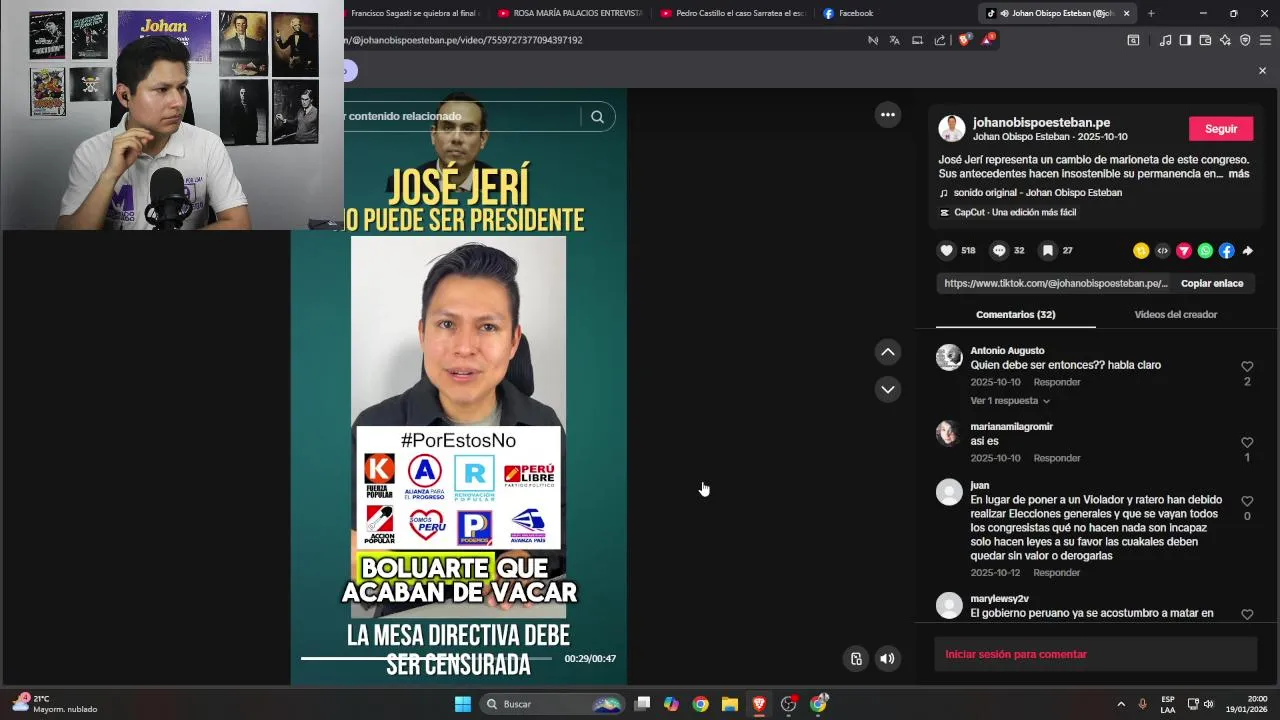Expand the description with 'más'
Viewport: 1280px width, 720px height.
click(x=1239, y=174)
